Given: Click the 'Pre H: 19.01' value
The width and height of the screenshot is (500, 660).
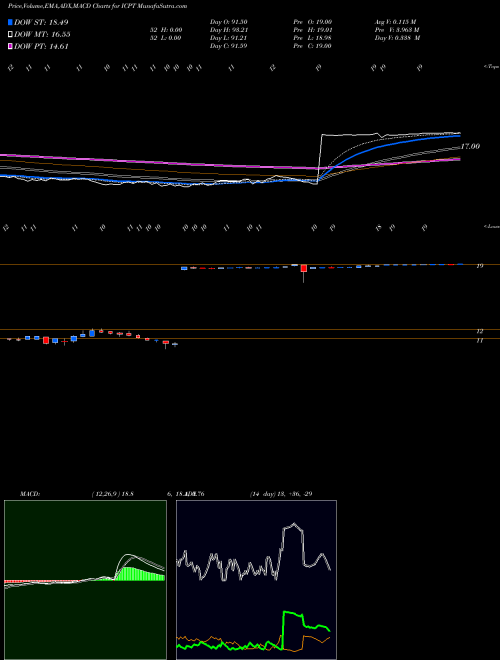Looking at the screenshot, I should (313, 30).
